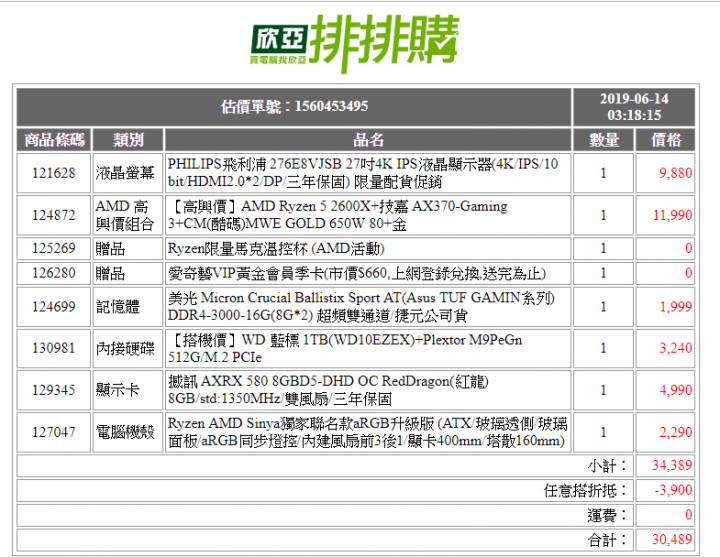Screen dimensions: 720x557
Task: Click the 欣亞 排排購 logo
Action: click(354, 42)
